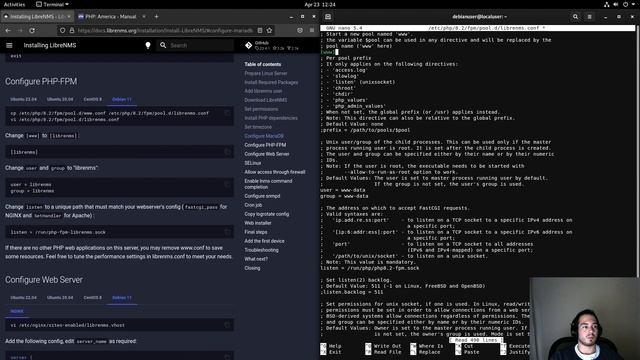Copy the listen socket code block
Screen dimensions: 640x360
click(x=227, y=232)
